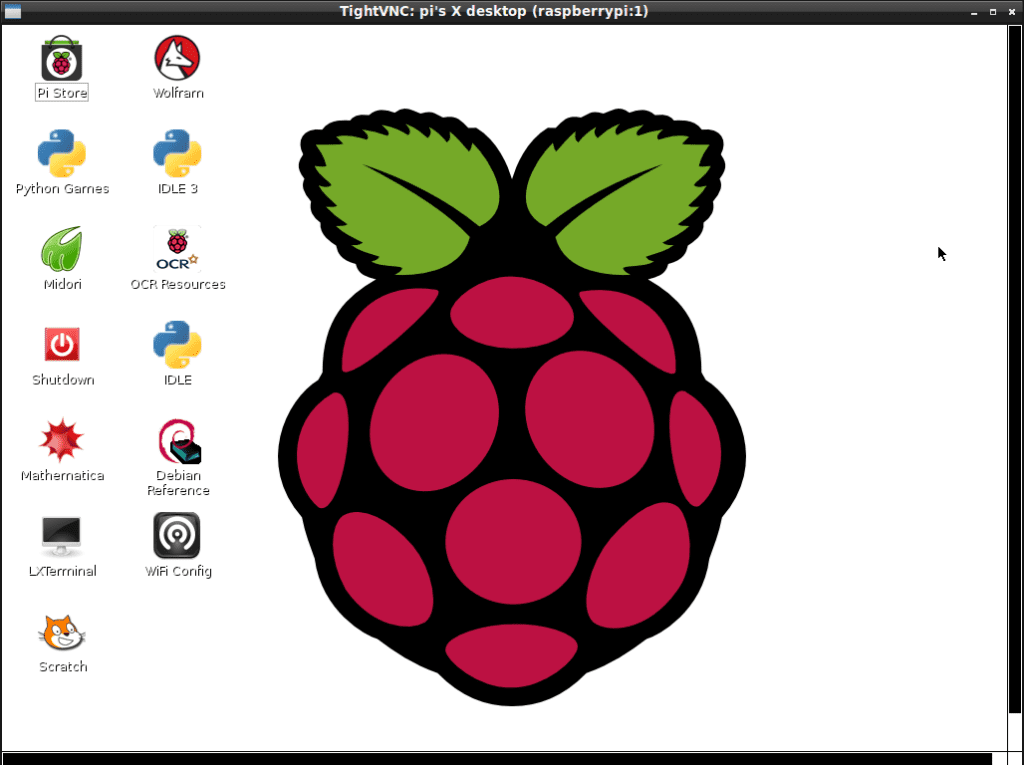Open Python Games
Screen dimensions: 1024x765
[61, 155]
